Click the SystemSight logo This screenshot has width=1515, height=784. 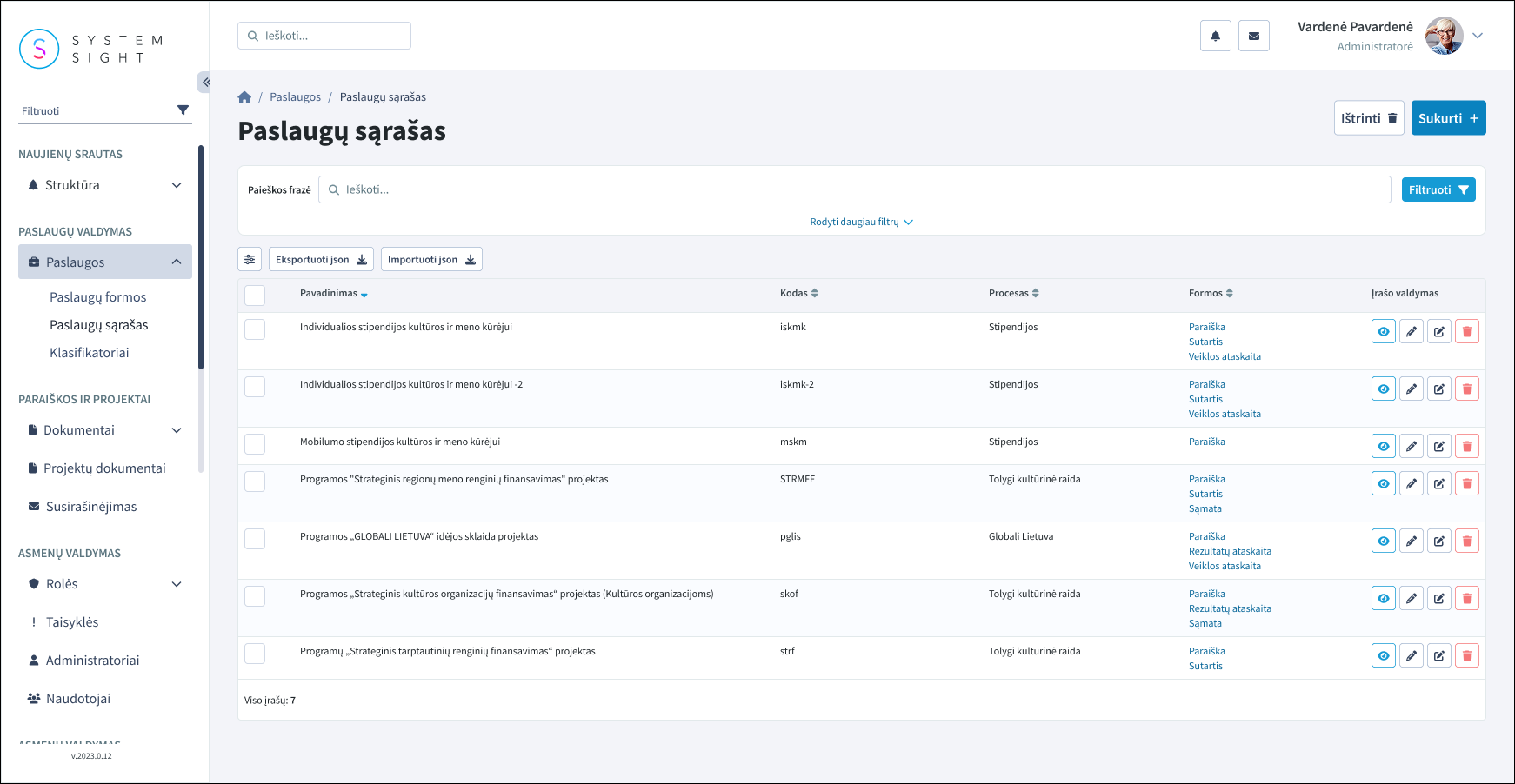click(91, 49)
